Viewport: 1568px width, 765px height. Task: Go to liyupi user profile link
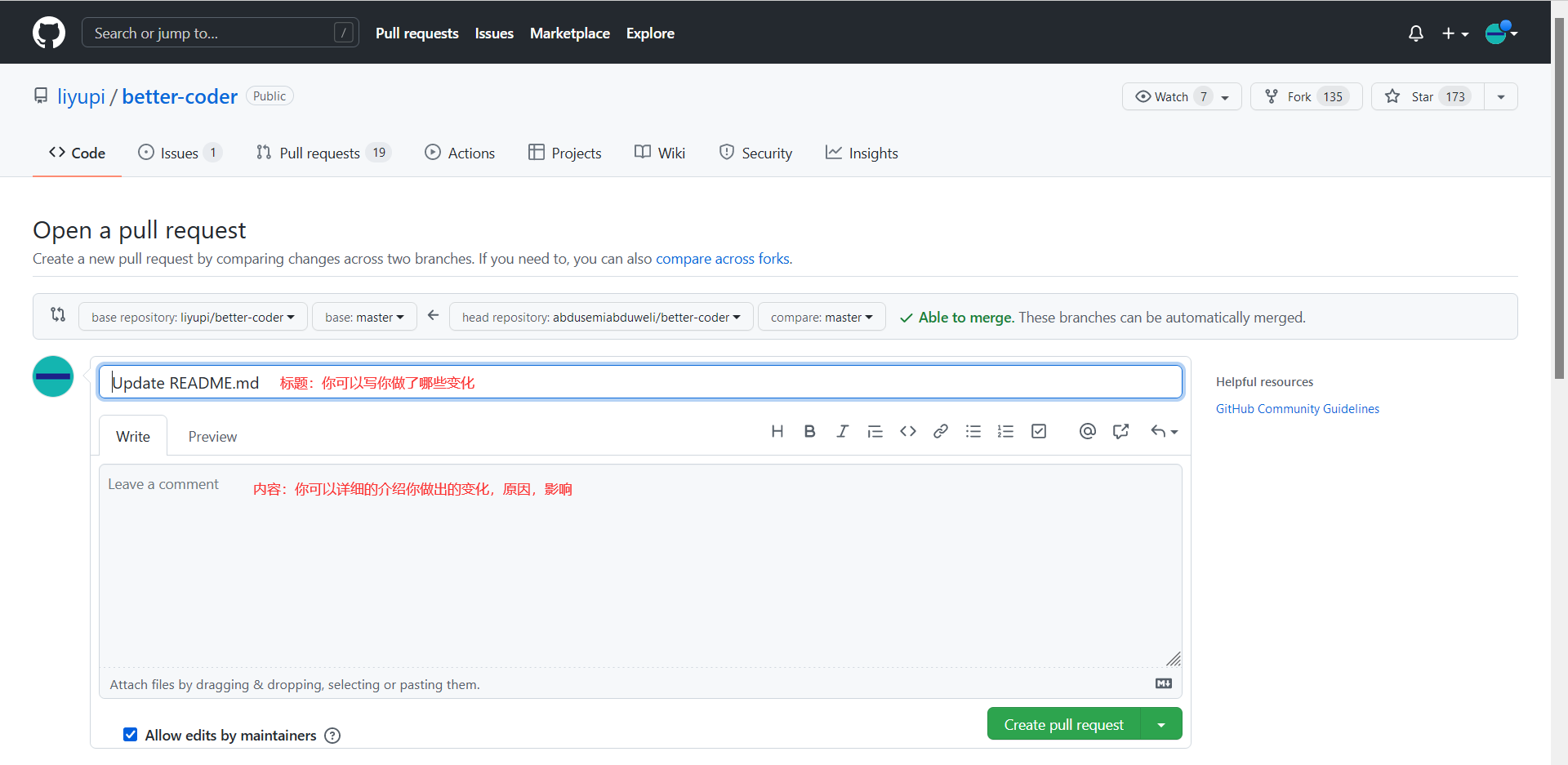click(81, 96)
